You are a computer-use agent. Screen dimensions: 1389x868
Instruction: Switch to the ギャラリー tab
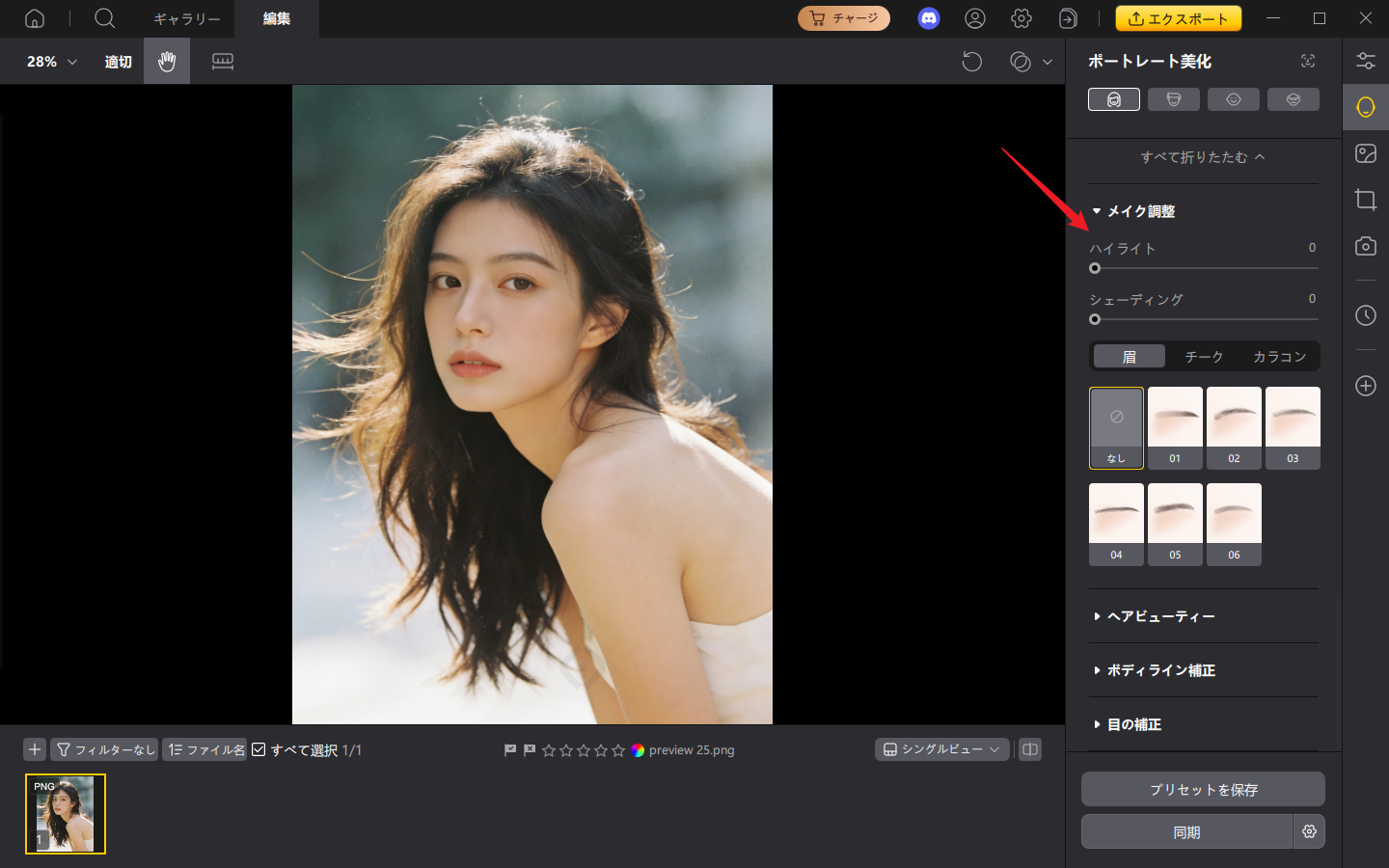coord(186,18)
